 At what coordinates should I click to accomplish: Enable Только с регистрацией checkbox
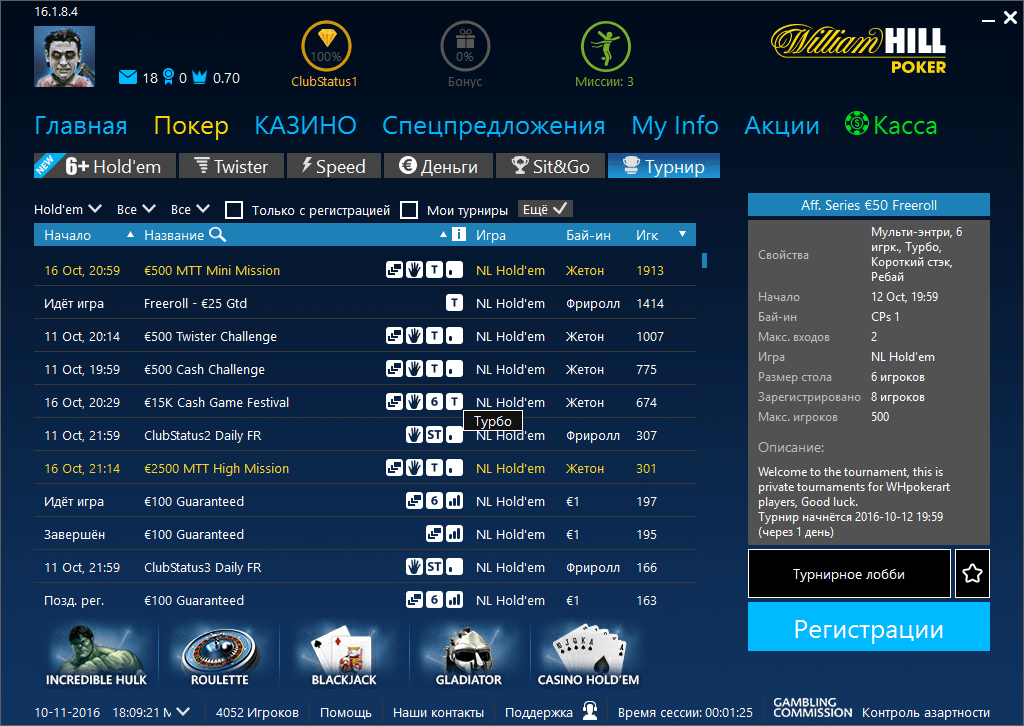click(x=234, y=210)
